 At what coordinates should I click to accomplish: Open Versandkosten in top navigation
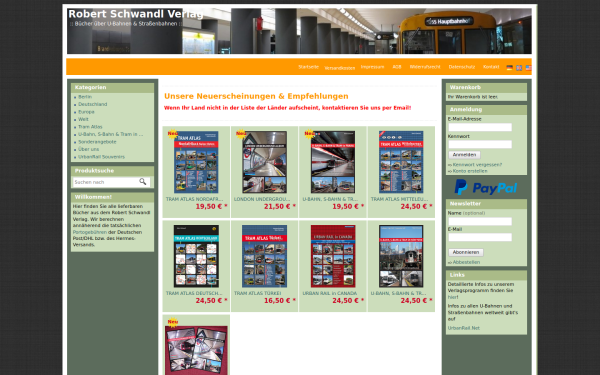pos(340,68)
